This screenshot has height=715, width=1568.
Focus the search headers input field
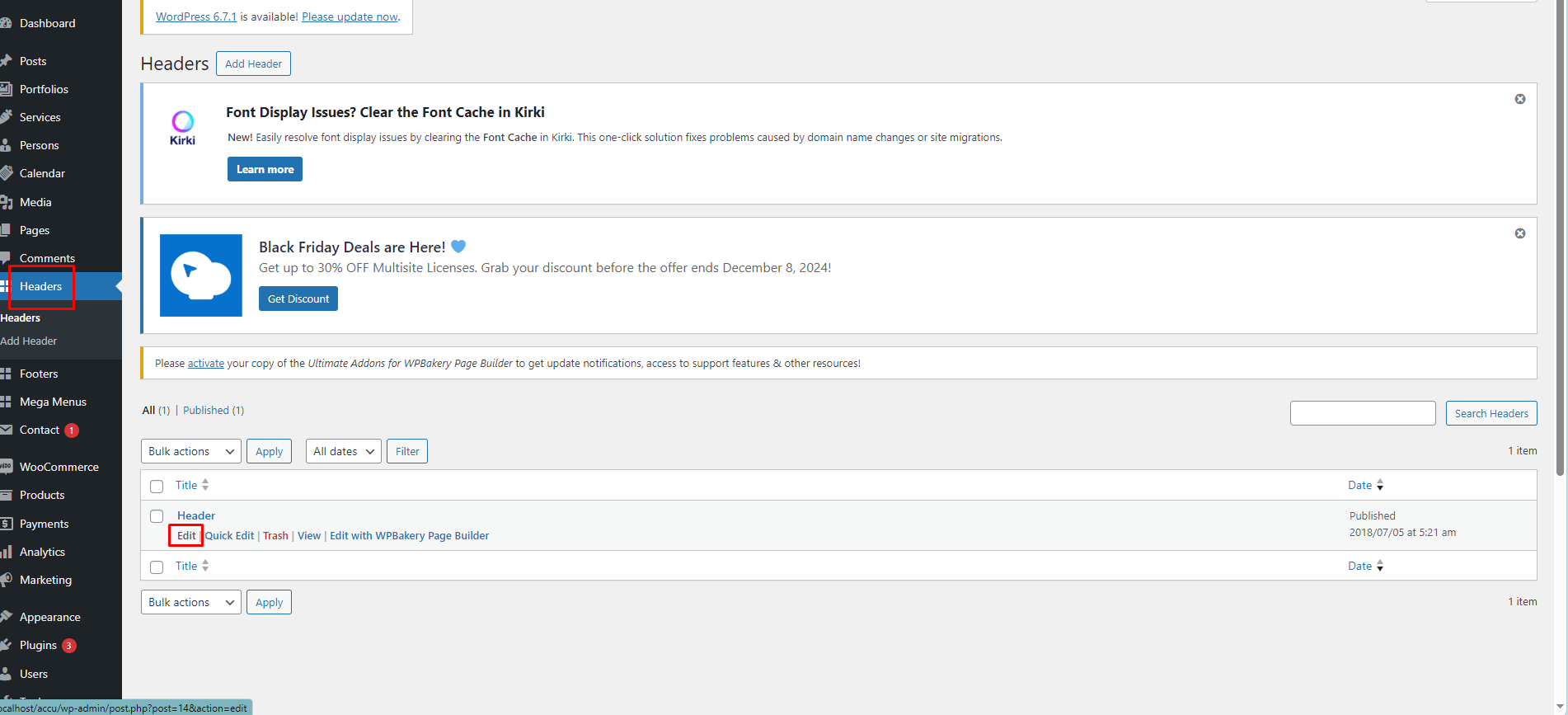pos(1363,413)
